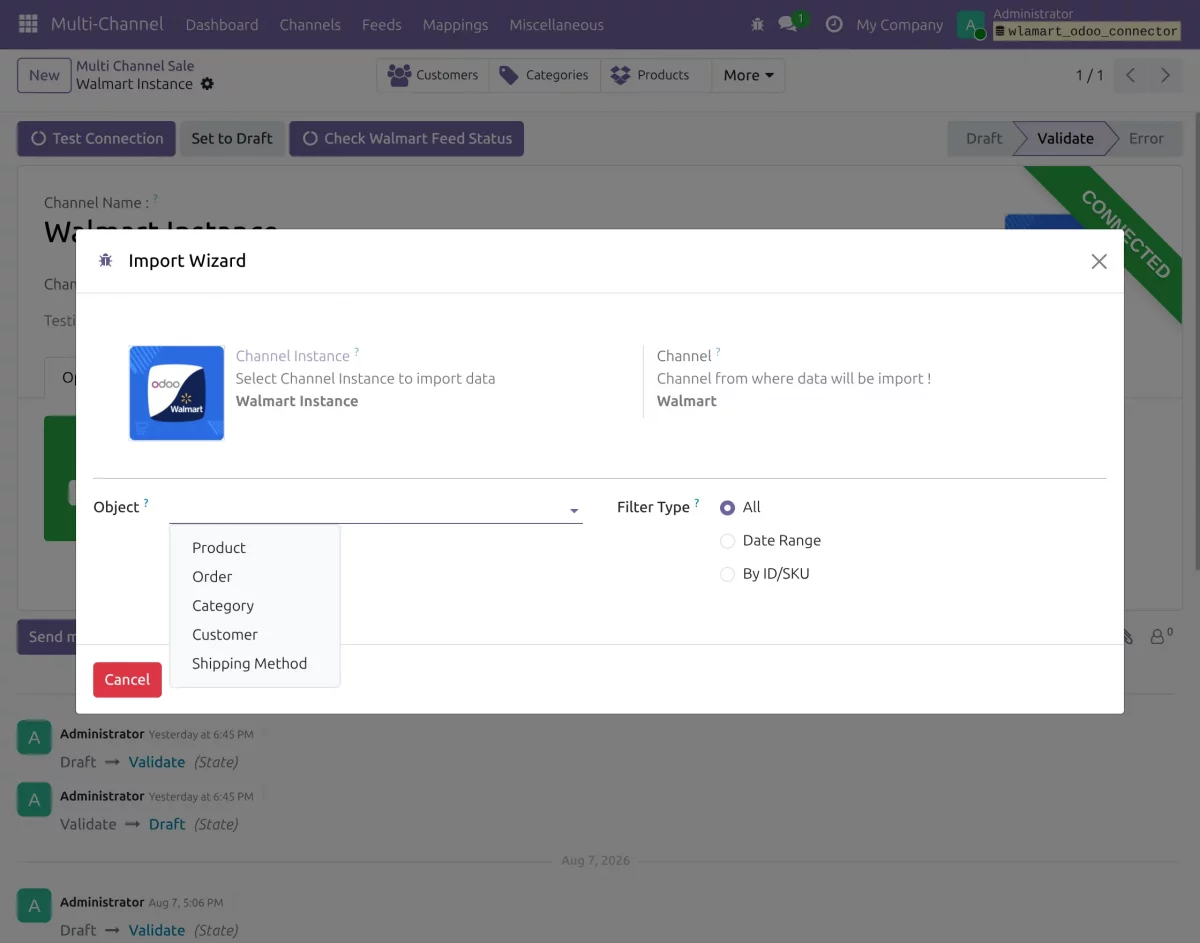Click the Multi Channel Sale breadcrumb link

tap(135, 66)
